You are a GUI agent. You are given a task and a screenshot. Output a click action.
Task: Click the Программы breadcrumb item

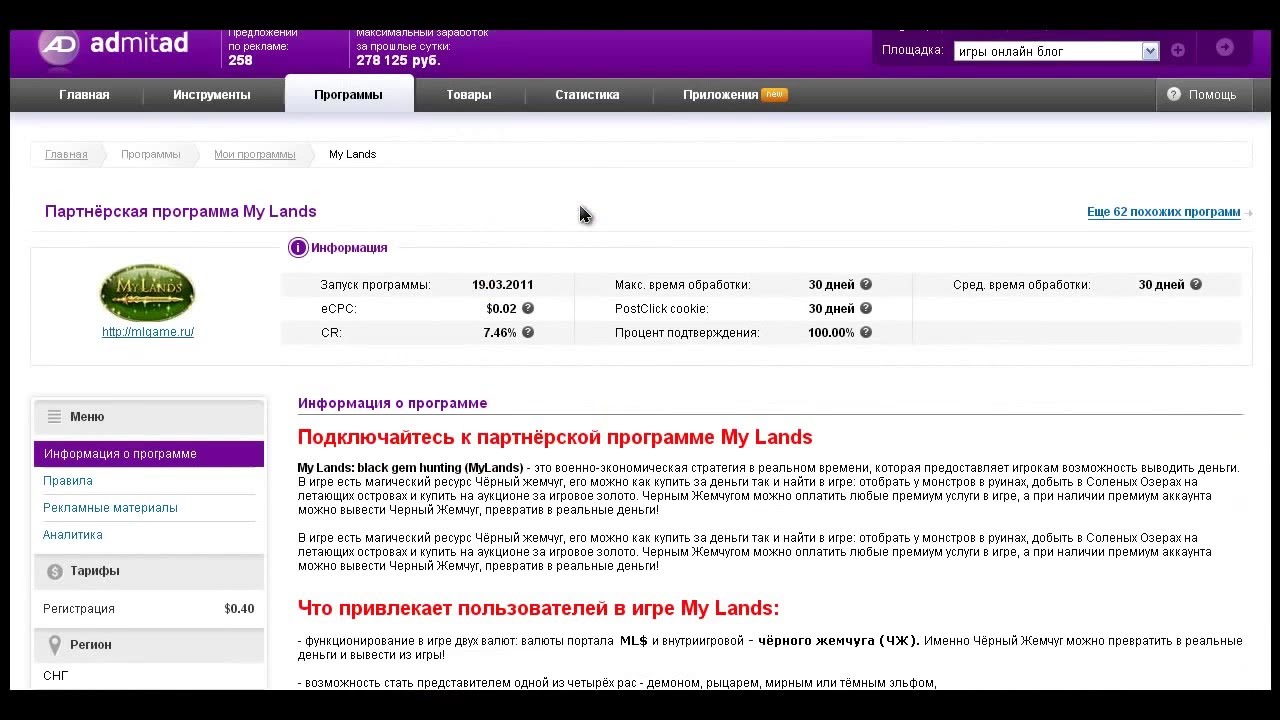coord(151,155)
